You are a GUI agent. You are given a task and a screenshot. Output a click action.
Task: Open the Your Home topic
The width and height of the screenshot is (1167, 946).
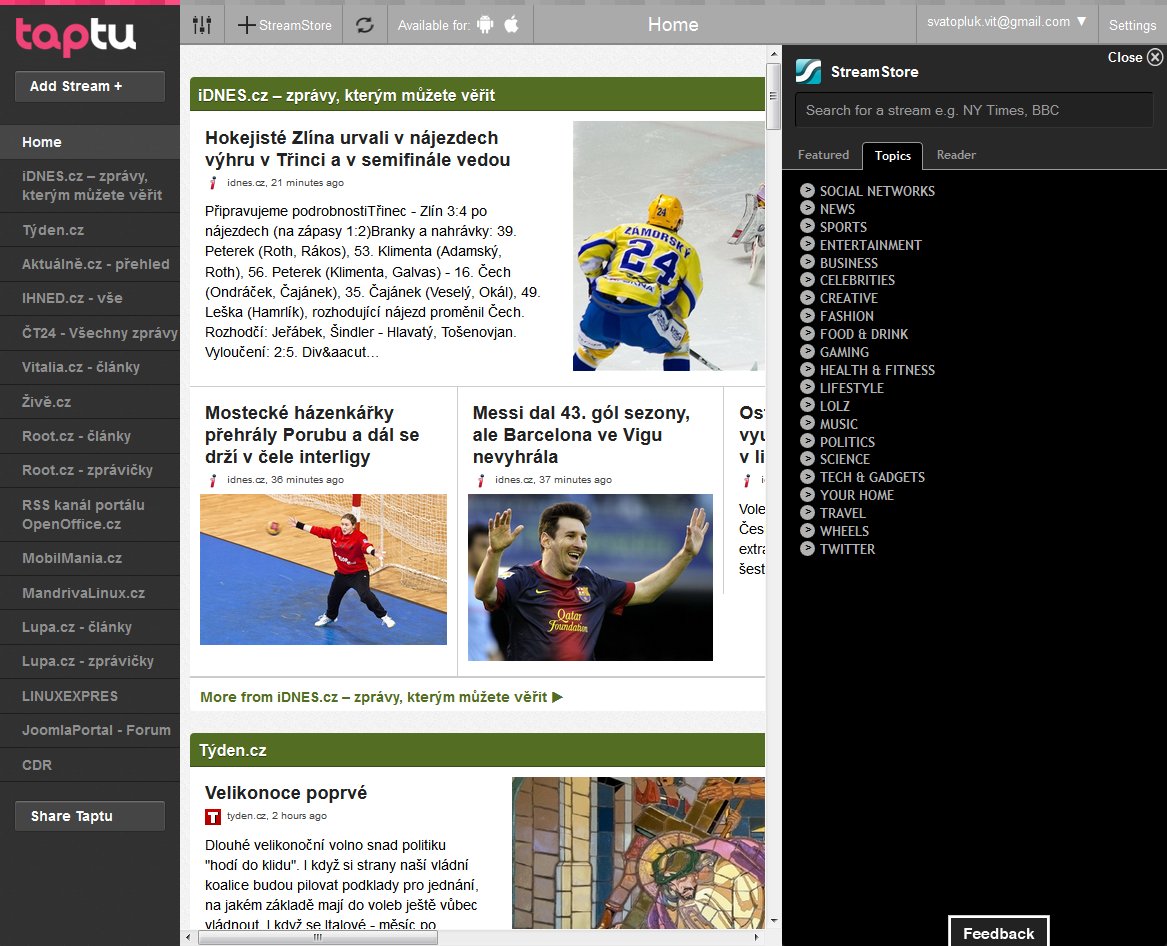(x=857, y=495)
